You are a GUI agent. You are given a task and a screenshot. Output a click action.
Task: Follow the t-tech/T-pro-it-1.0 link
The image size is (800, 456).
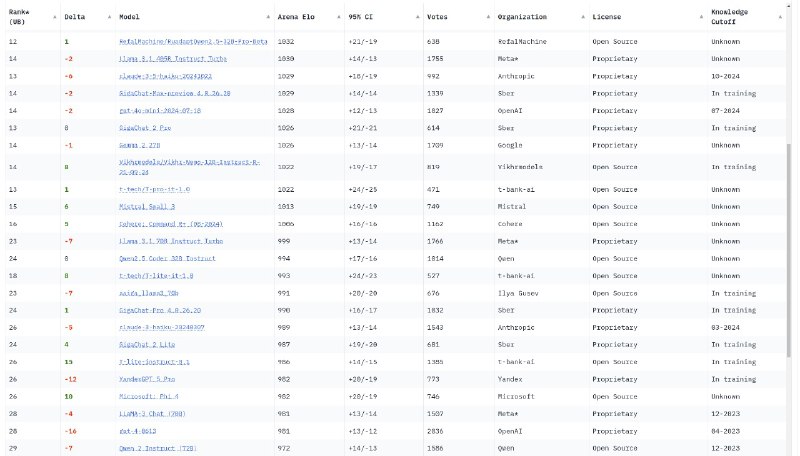pos(154,189)
